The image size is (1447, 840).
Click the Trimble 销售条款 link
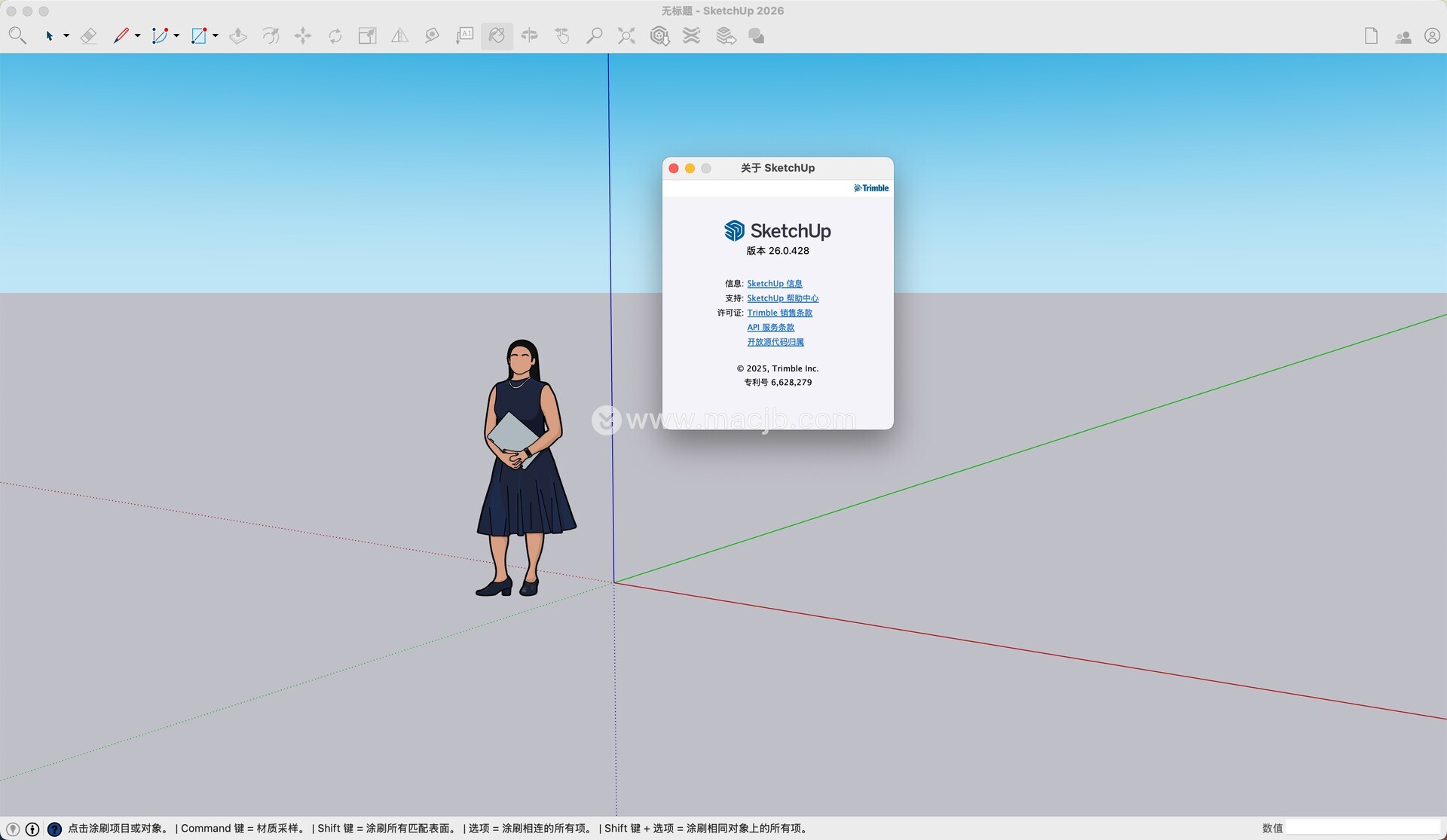pyautogui.click(x=779, y=313)
